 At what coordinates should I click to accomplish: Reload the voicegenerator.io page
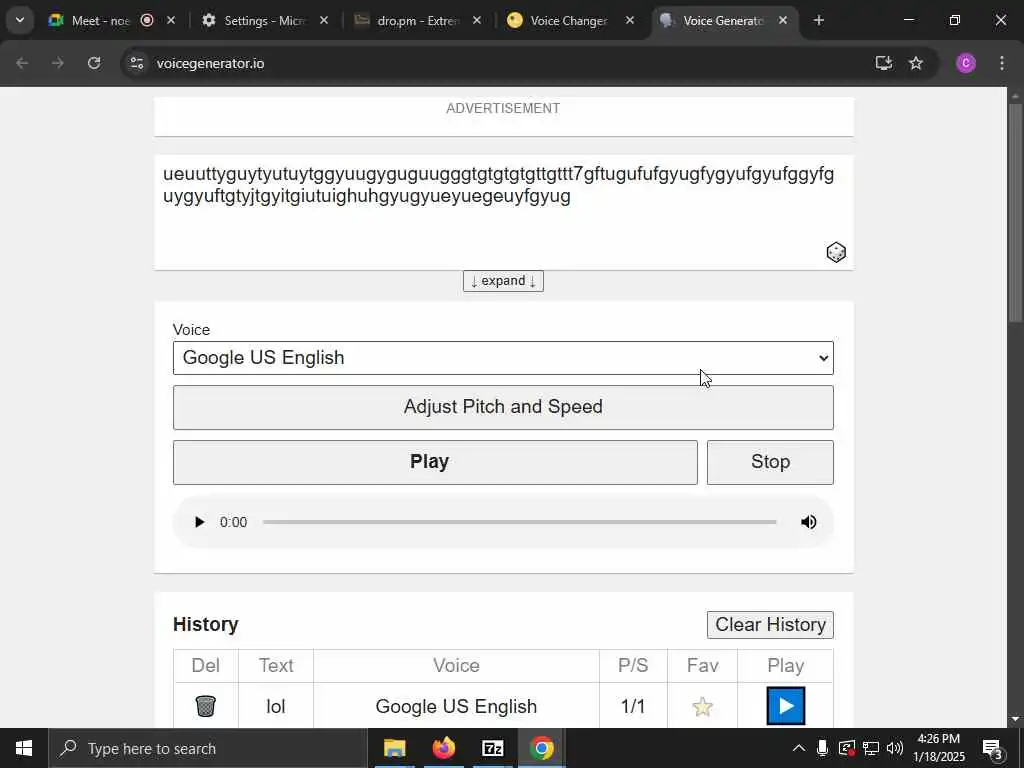coord(94,63)
